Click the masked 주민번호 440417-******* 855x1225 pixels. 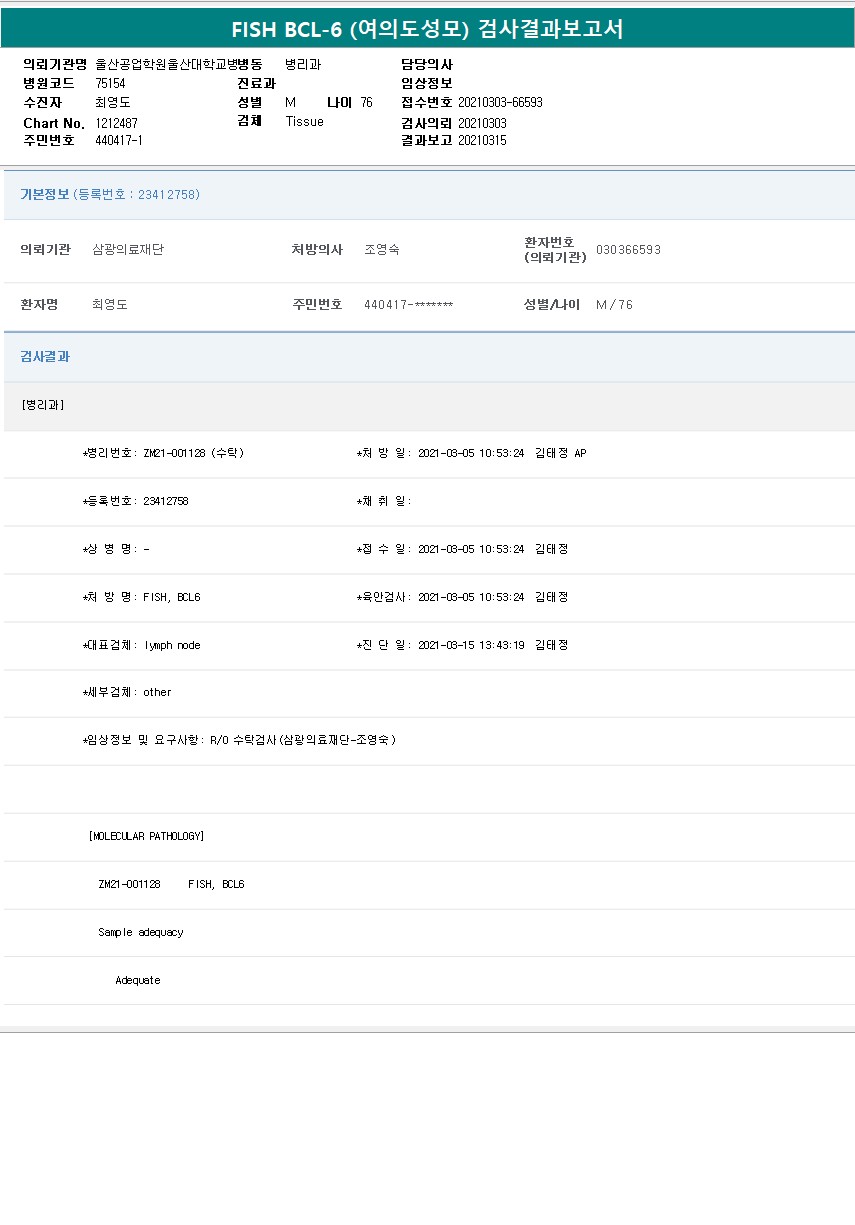(408, 305)
